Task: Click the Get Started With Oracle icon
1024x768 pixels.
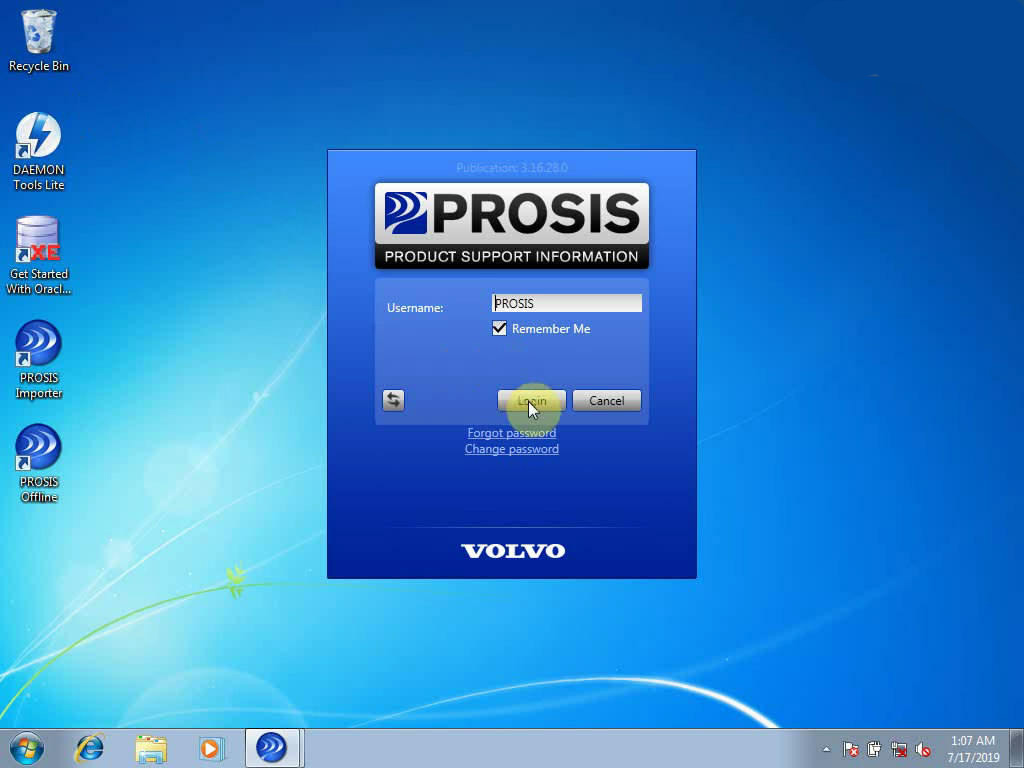Action: tap(39, 242)
